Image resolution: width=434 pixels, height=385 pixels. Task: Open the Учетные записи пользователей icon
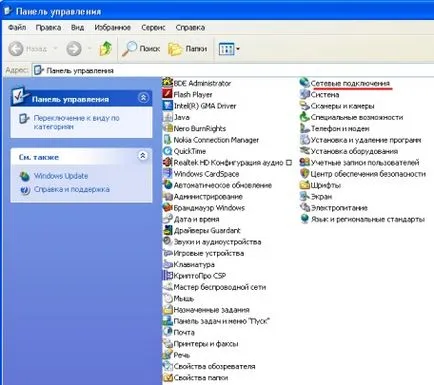tap(304, 162)
